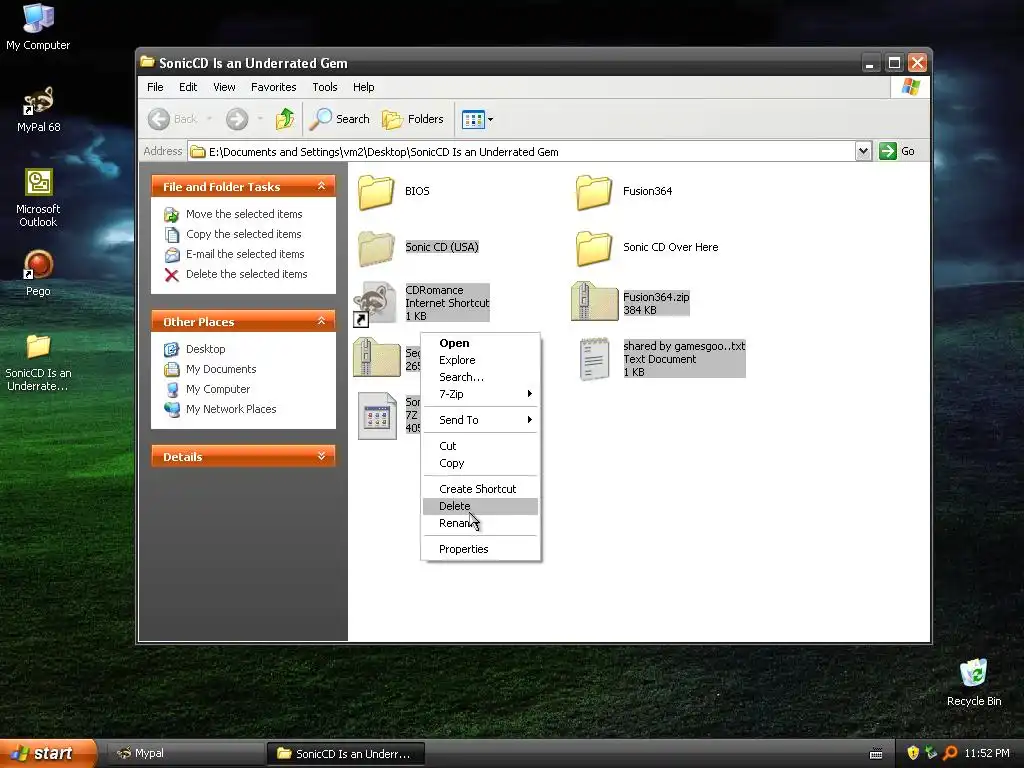Viewport: 1024px width, 768px height.
Task: Click the address path field
Action: click(521, 152)
